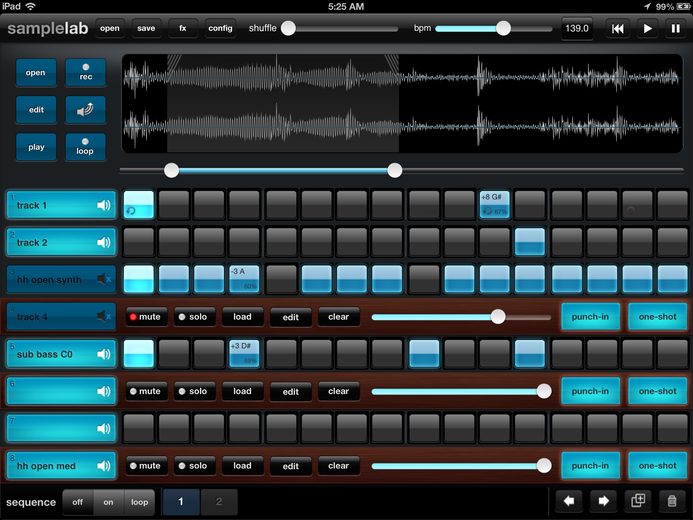
Task: Click the blue play sample button
Action: click(x=36, y=147)
